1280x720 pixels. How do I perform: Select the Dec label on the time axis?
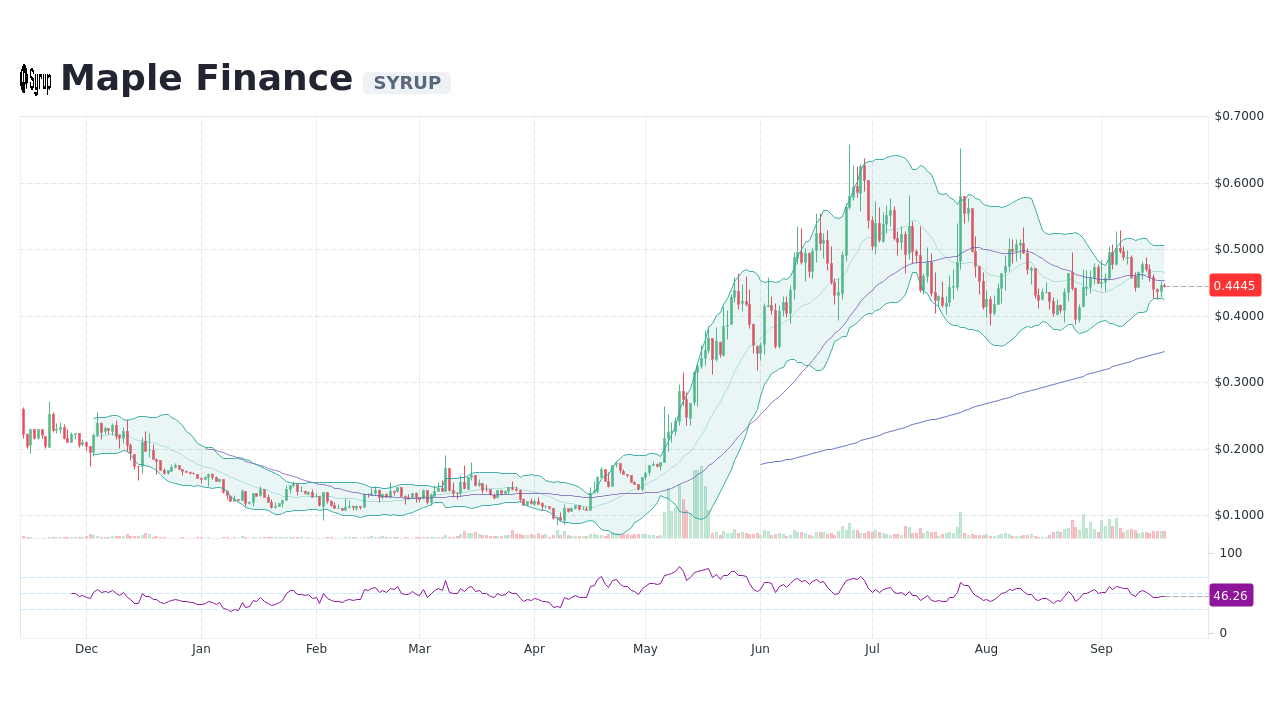point(86,648)
